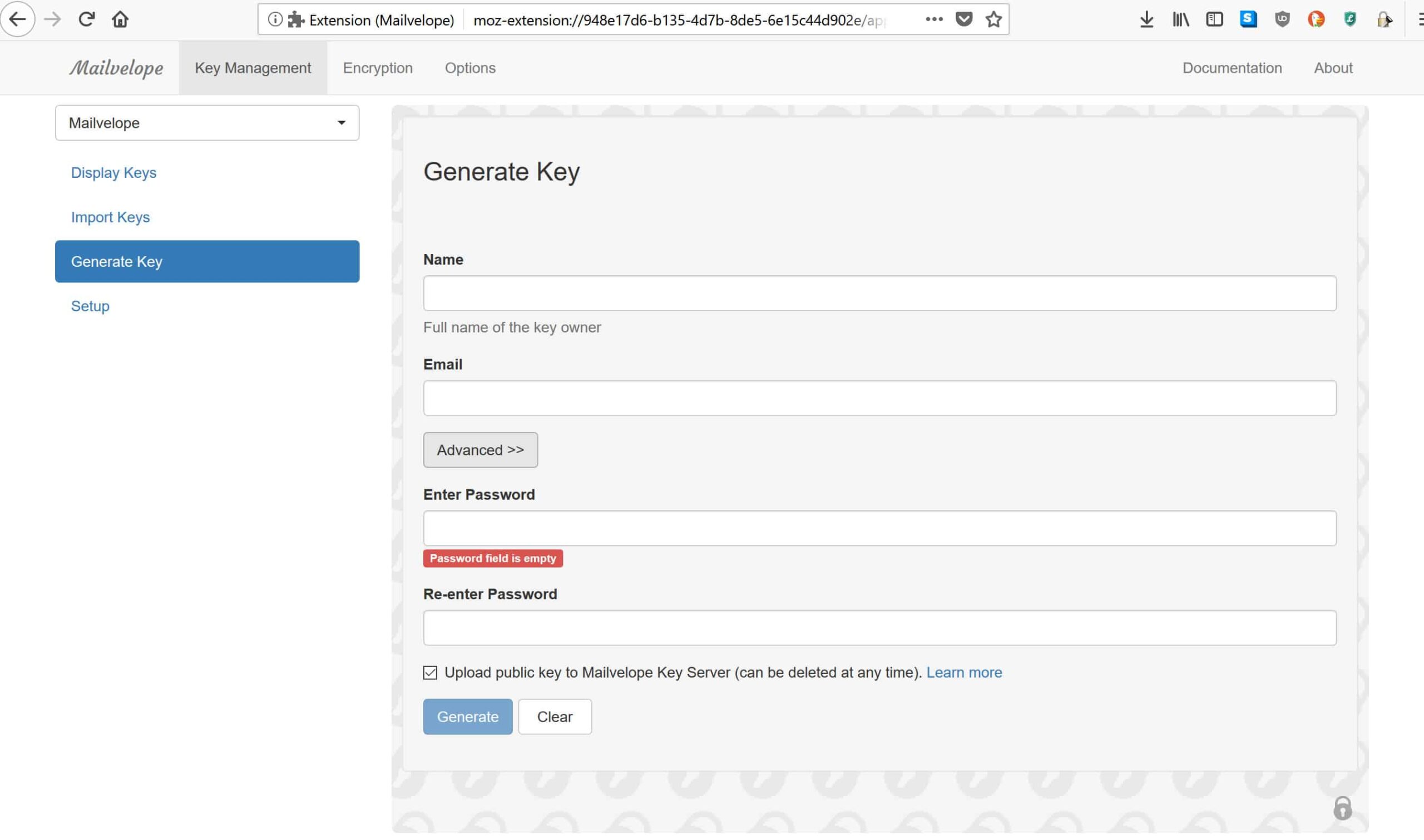1424x840 pixels.
Task: Click the padlock icon at bottom right
Action: pos(1342,808)
